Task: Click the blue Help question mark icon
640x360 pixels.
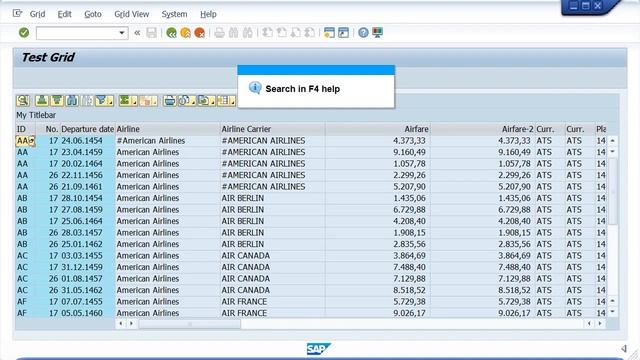Action: [363, 33]
